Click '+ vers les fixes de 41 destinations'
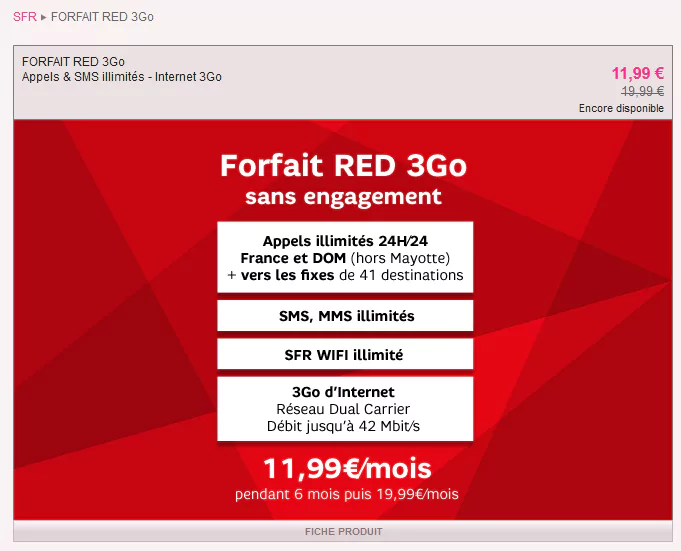The width and height of the screenshot is (681, 551). pos(345,275)
